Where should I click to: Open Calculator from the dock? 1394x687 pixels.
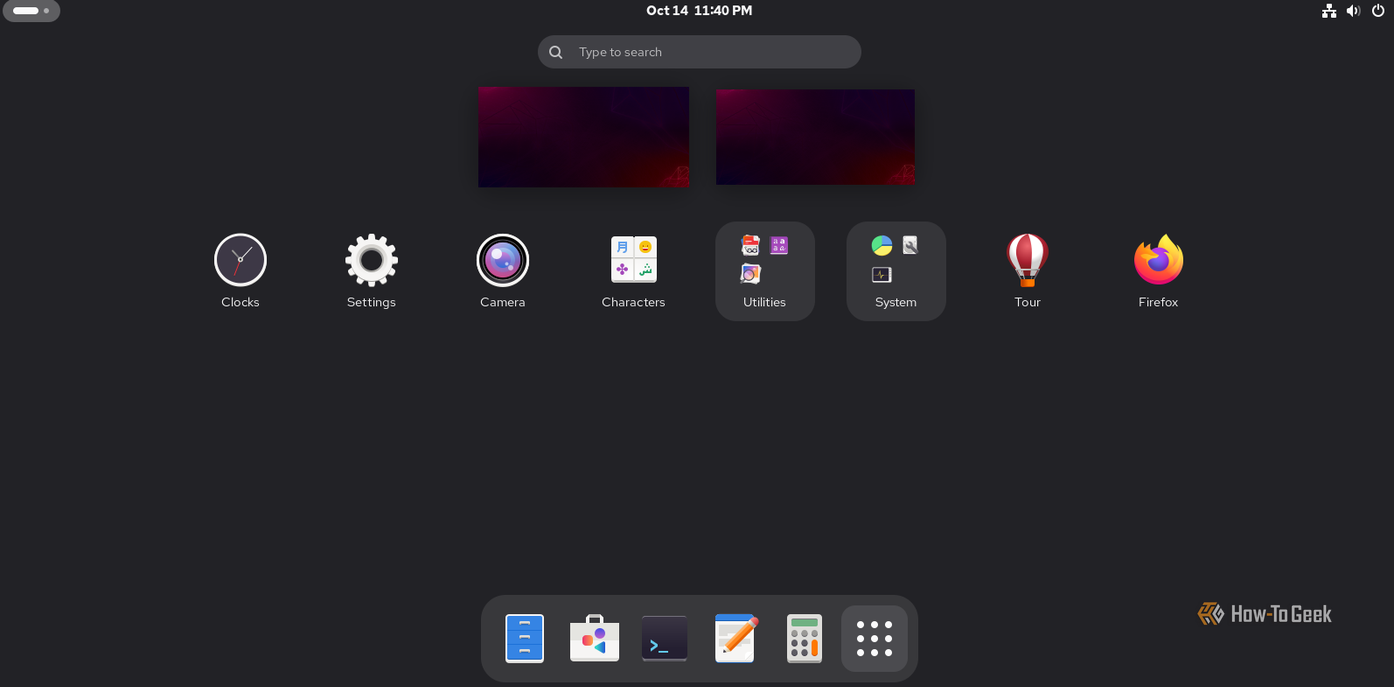(x=804, y=638)
